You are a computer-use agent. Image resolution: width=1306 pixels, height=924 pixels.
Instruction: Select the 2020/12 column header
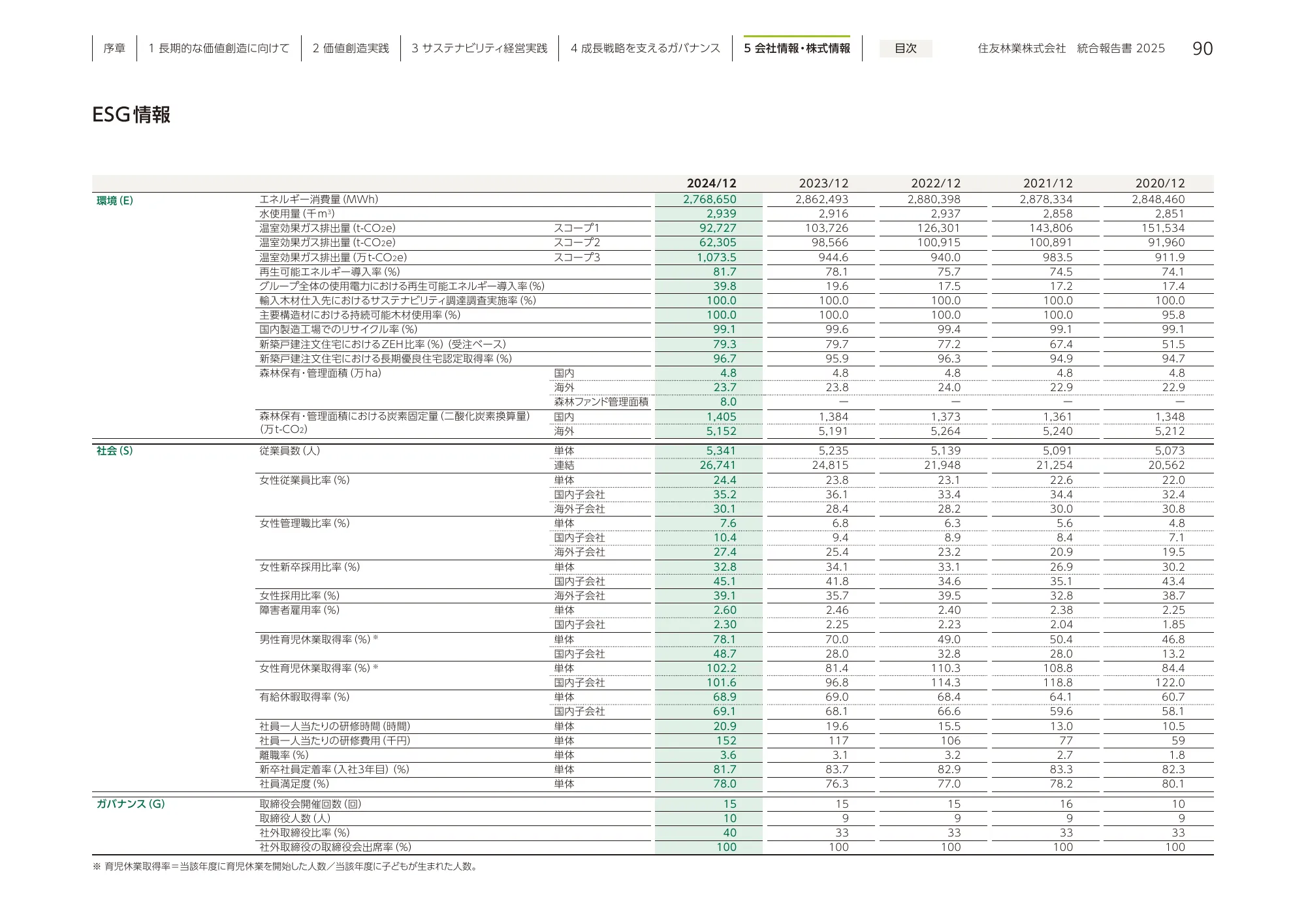tap(1160, 183)
